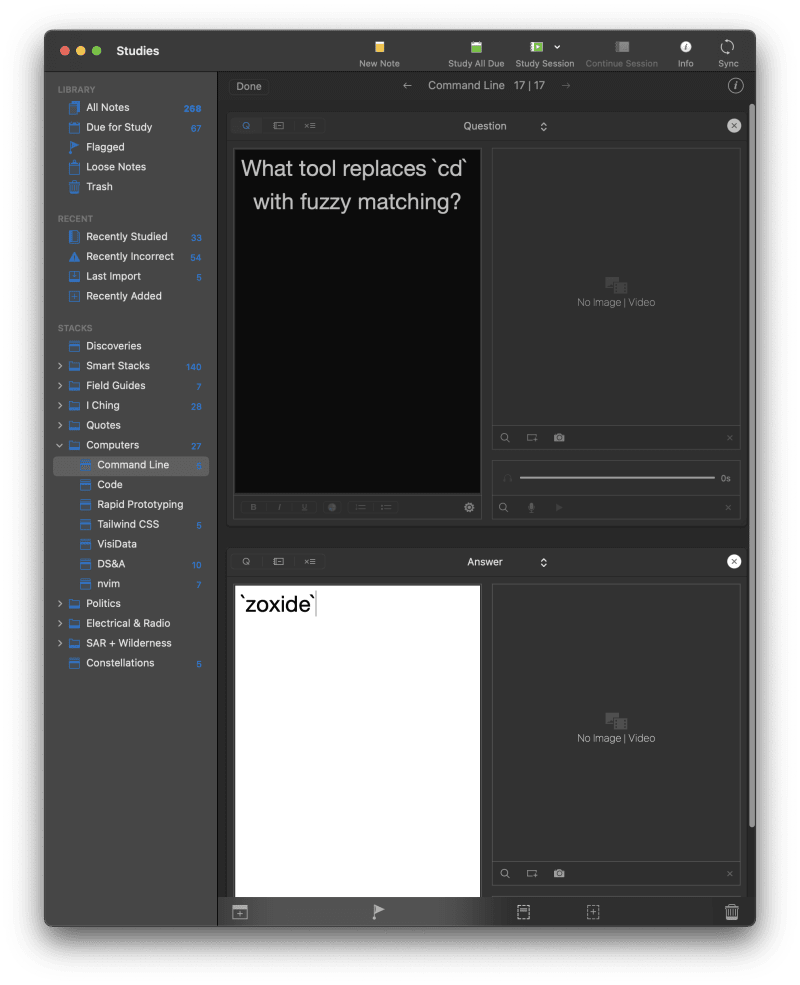Delete the note with the trash icon

(x=731, y=911)
